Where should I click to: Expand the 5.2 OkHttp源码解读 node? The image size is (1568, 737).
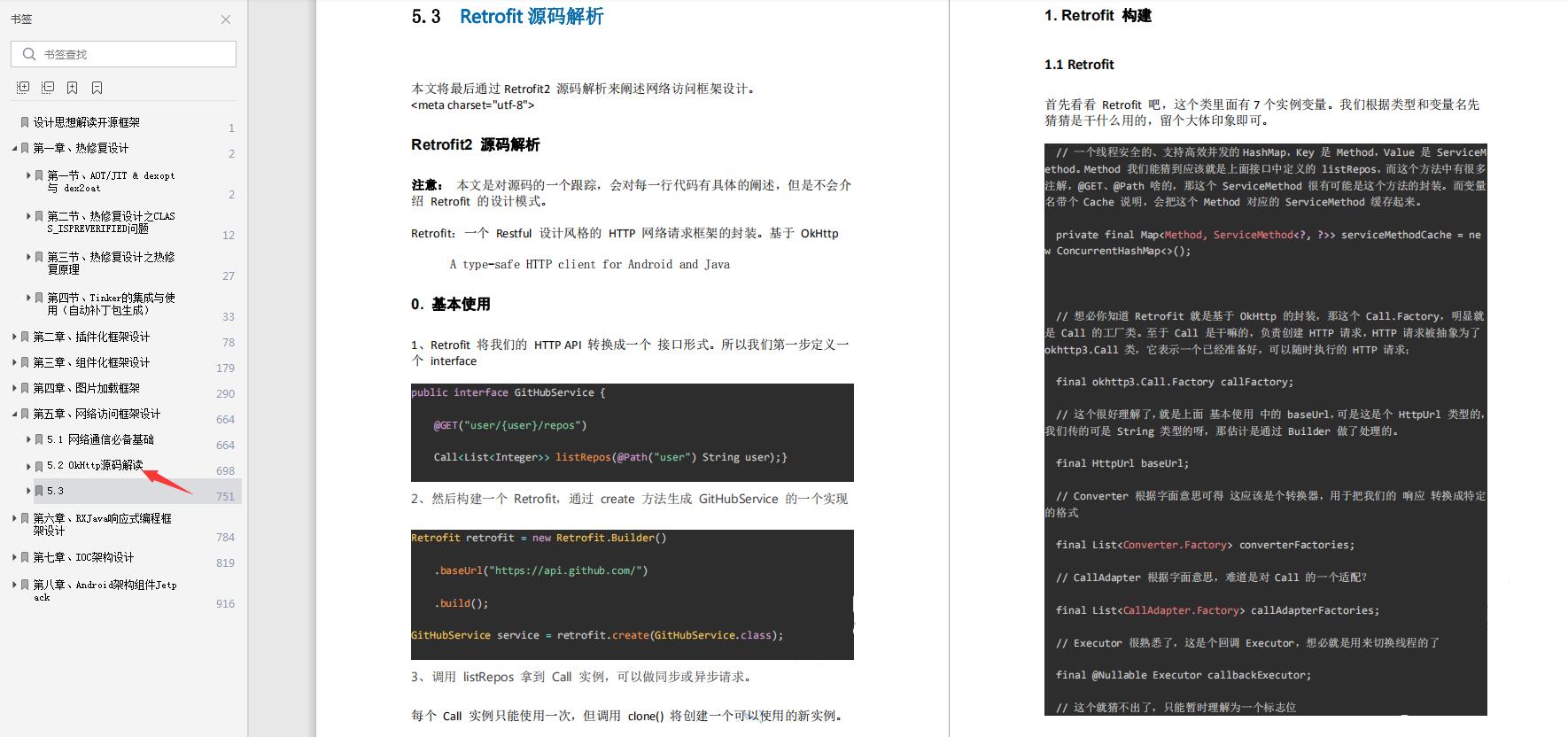[x=28, y=465]
